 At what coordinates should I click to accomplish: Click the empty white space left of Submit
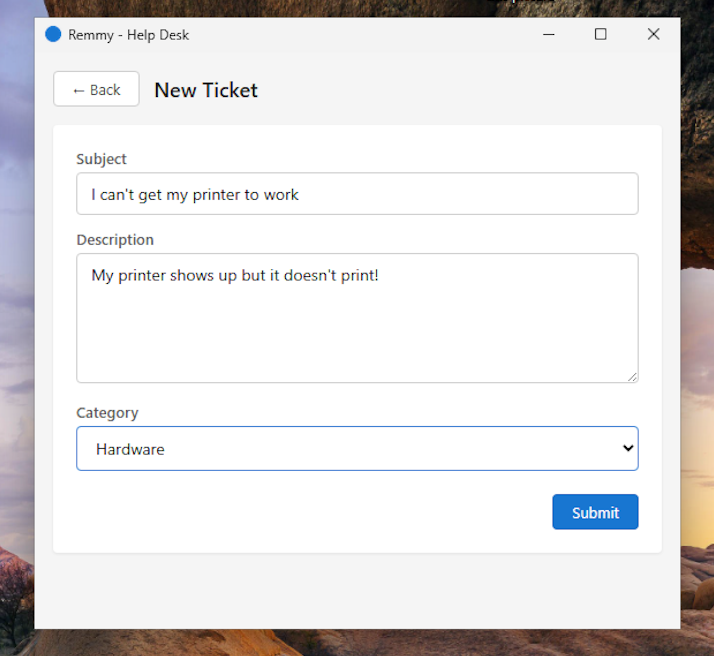[300, 512]
